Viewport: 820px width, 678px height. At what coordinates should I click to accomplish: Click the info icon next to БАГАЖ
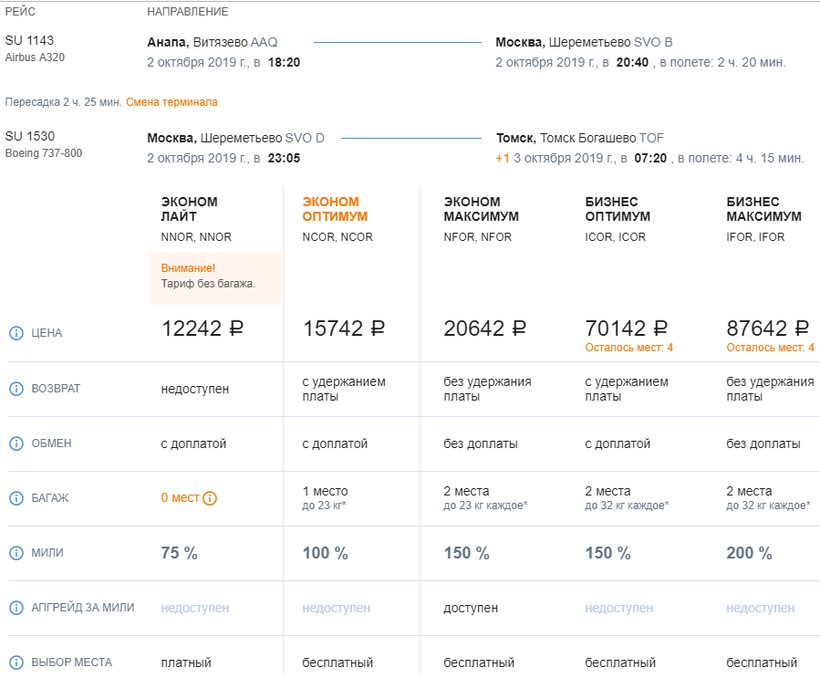pos(16,498)
